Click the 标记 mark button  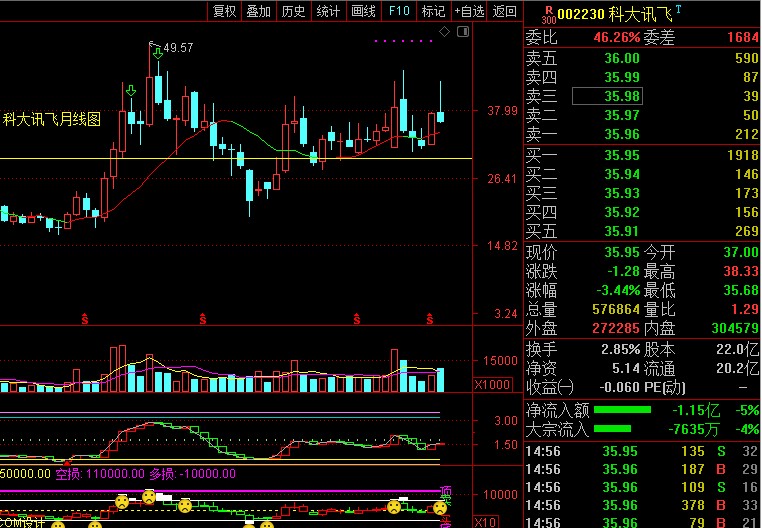[433, 11]
